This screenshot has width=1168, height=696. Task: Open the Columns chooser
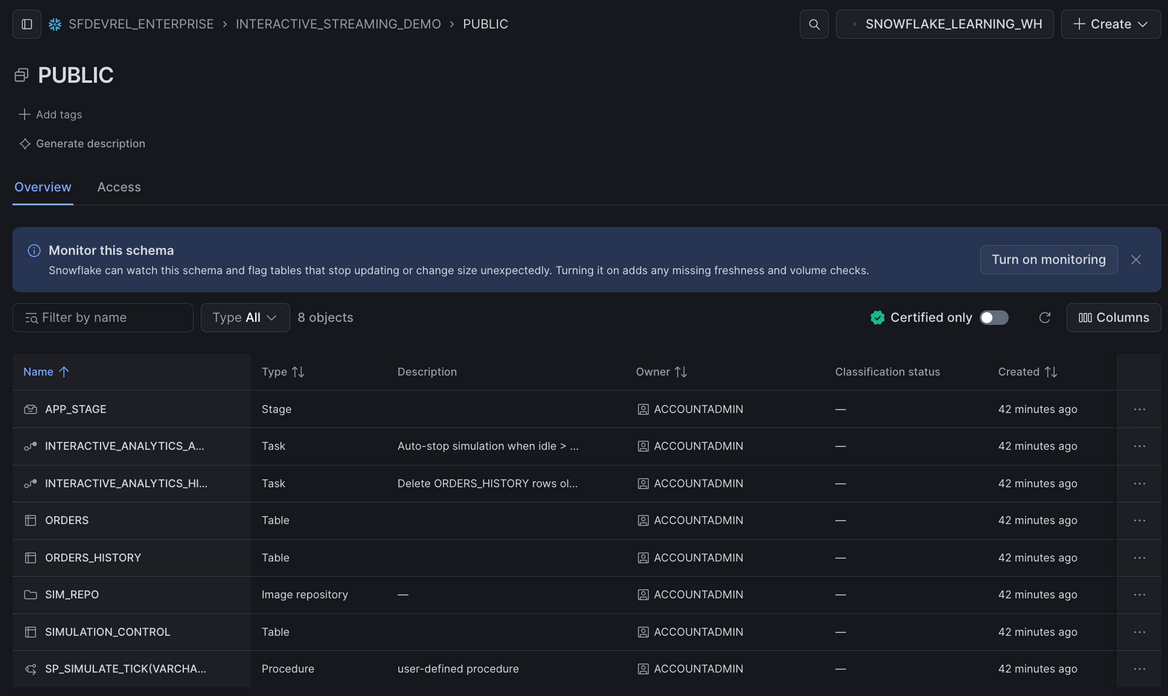pyautogui.click(x=1113, y=317)
